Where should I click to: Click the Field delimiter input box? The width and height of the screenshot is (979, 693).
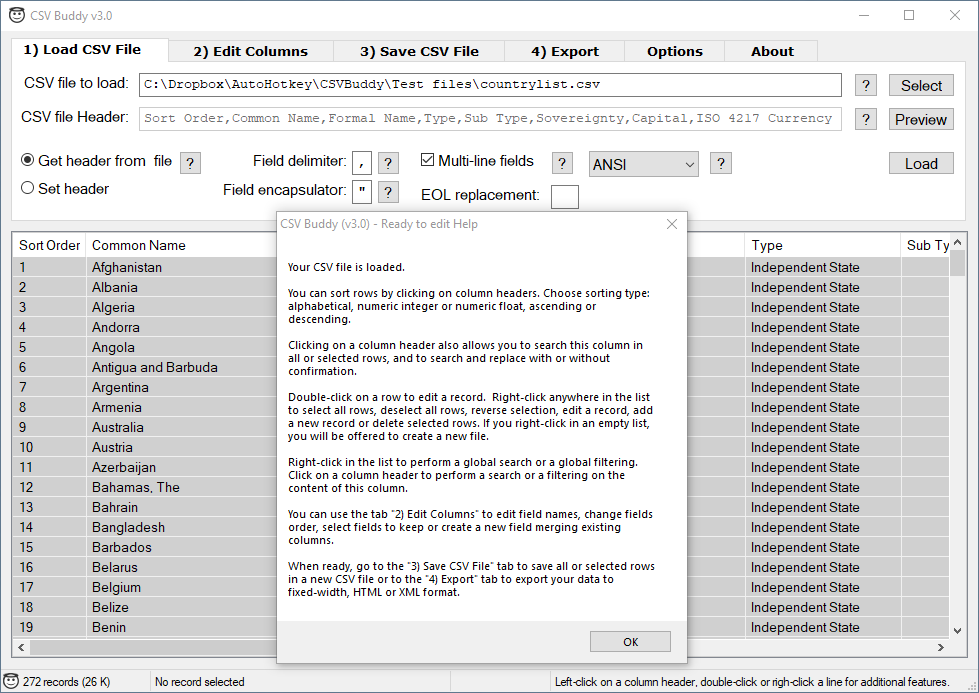[x=362, y=164]
